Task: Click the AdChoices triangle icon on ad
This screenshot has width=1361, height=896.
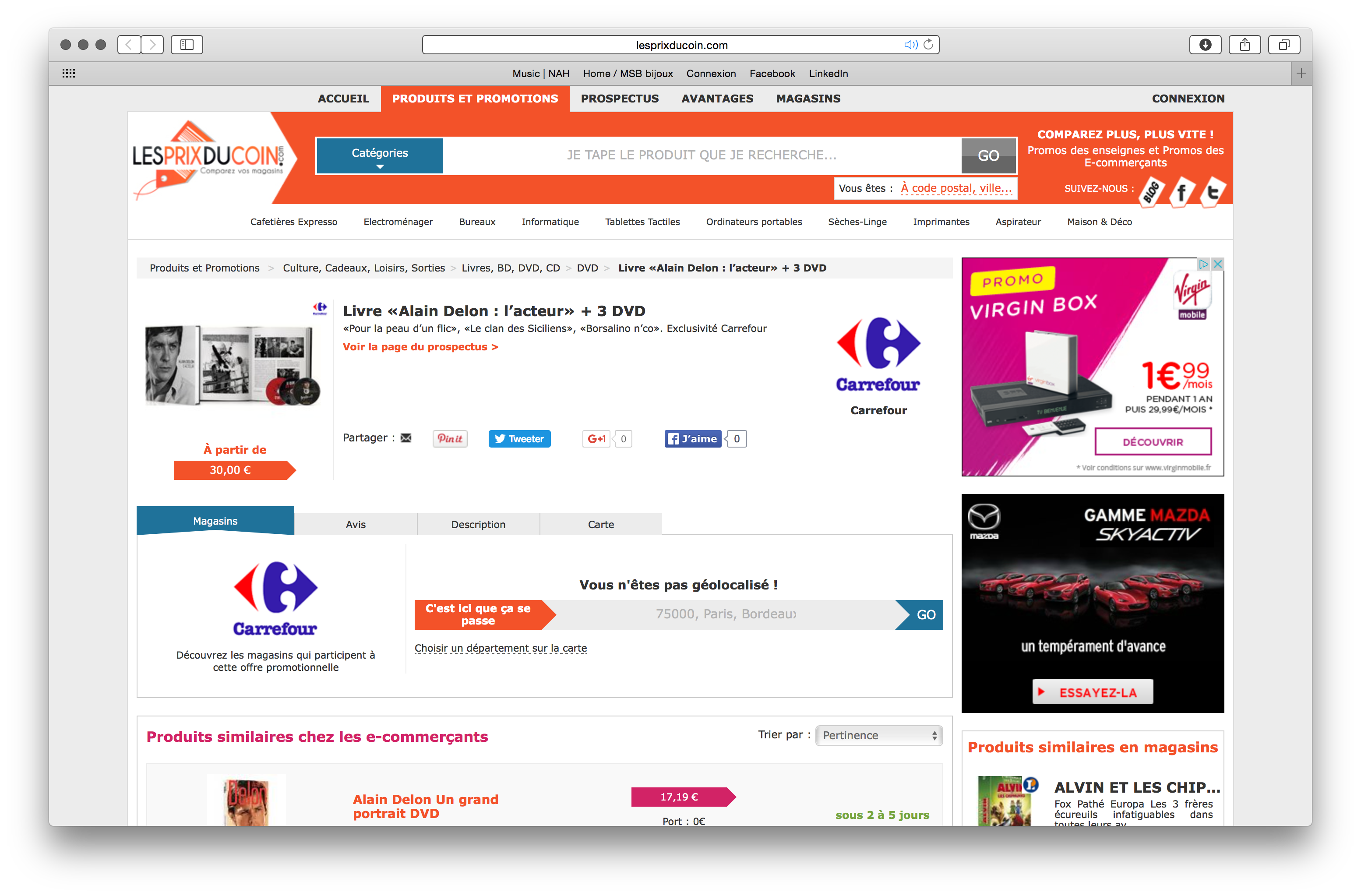Action: tap(1204, 264)
